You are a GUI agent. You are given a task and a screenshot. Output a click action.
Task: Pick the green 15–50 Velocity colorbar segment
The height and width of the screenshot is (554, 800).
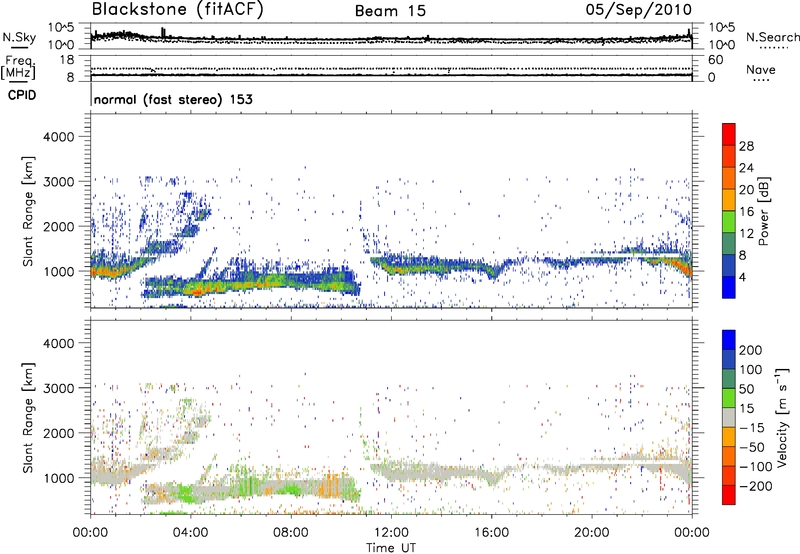pyautogui.click(x=729, y=398)
